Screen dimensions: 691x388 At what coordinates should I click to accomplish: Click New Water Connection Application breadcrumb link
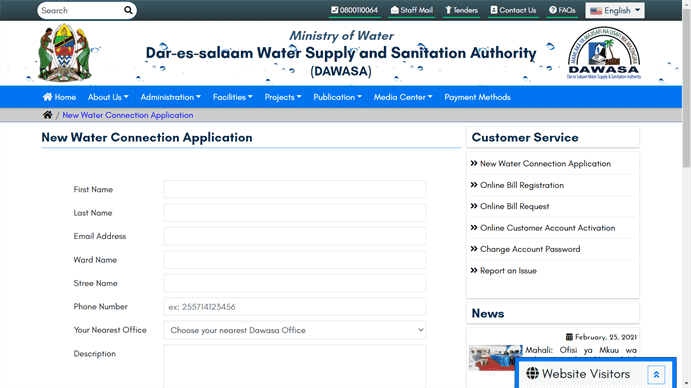click(x=128, y=115)
